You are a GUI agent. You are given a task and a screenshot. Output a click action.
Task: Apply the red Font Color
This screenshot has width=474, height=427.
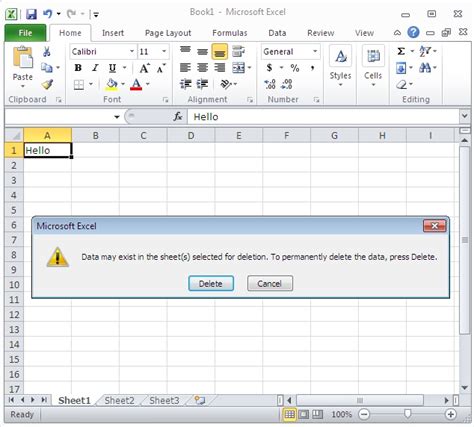136,85
